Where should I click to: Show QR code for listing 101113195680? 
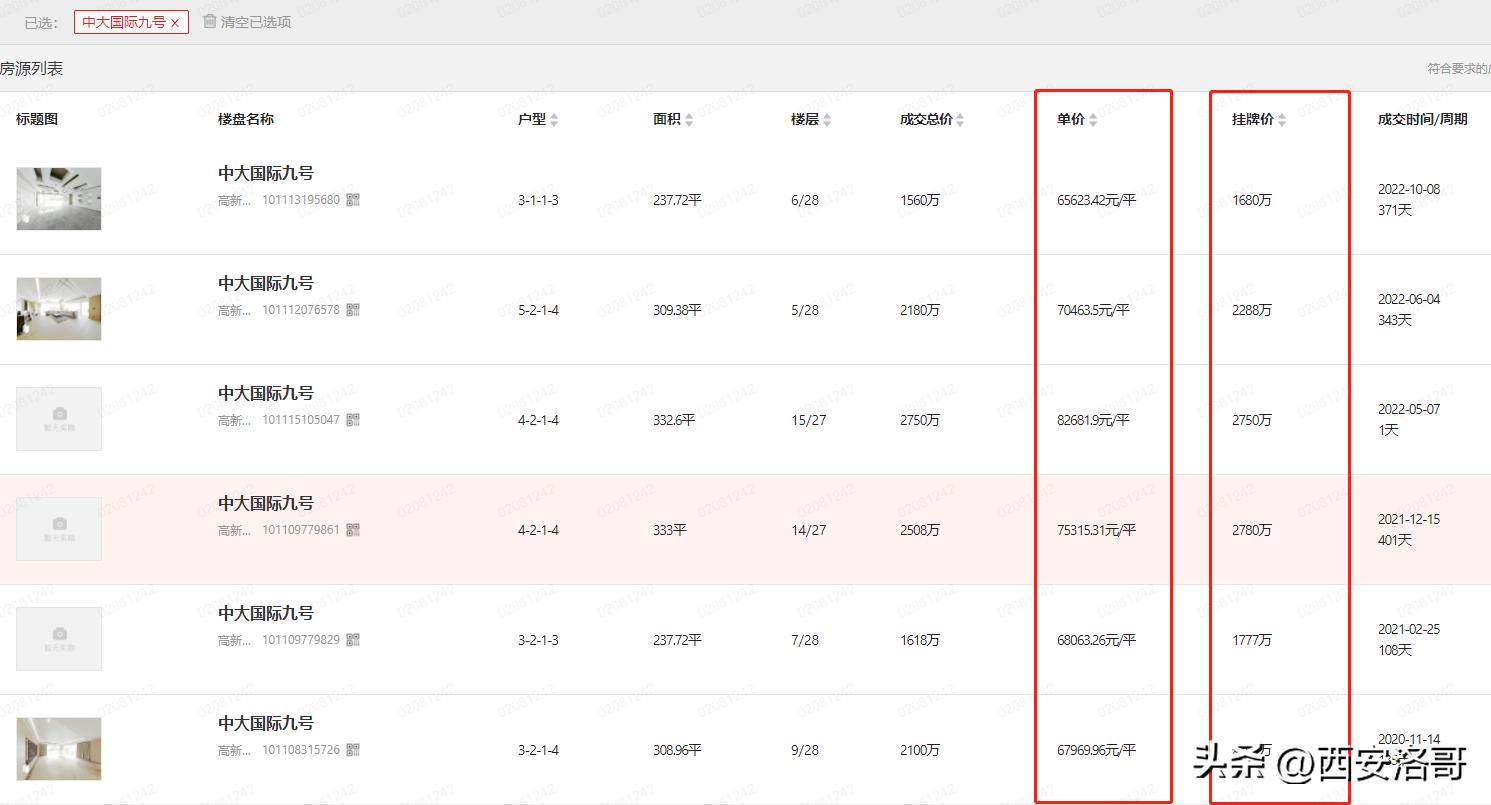coord(353,200)
